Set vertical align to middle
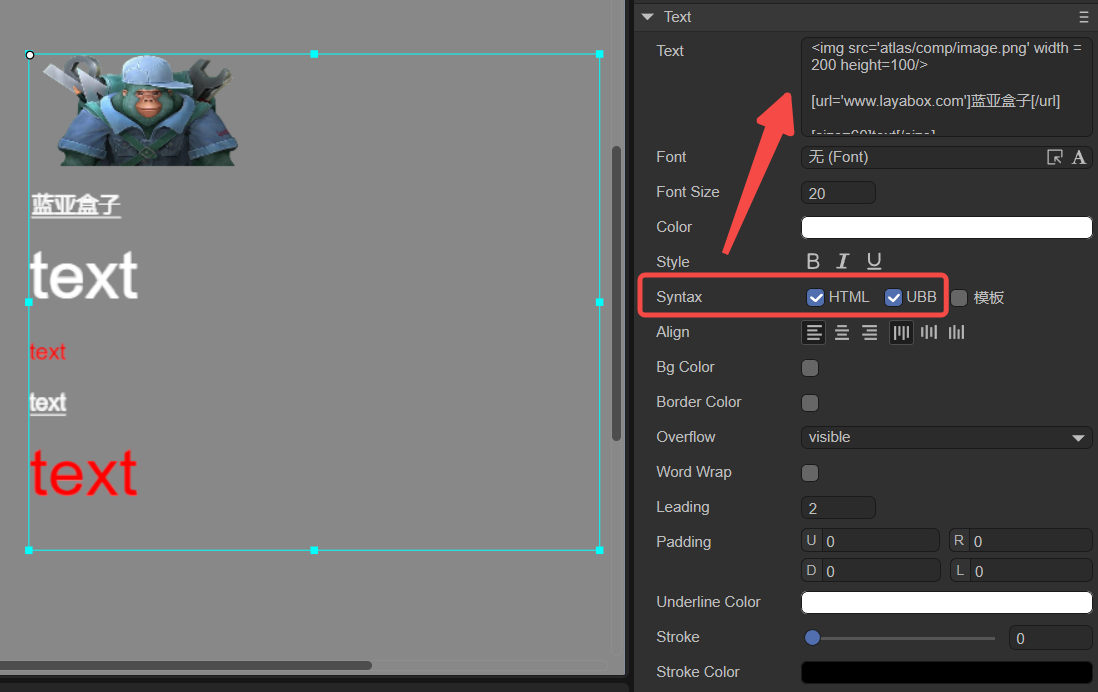 pyautogui.click(x=929, y=332)
